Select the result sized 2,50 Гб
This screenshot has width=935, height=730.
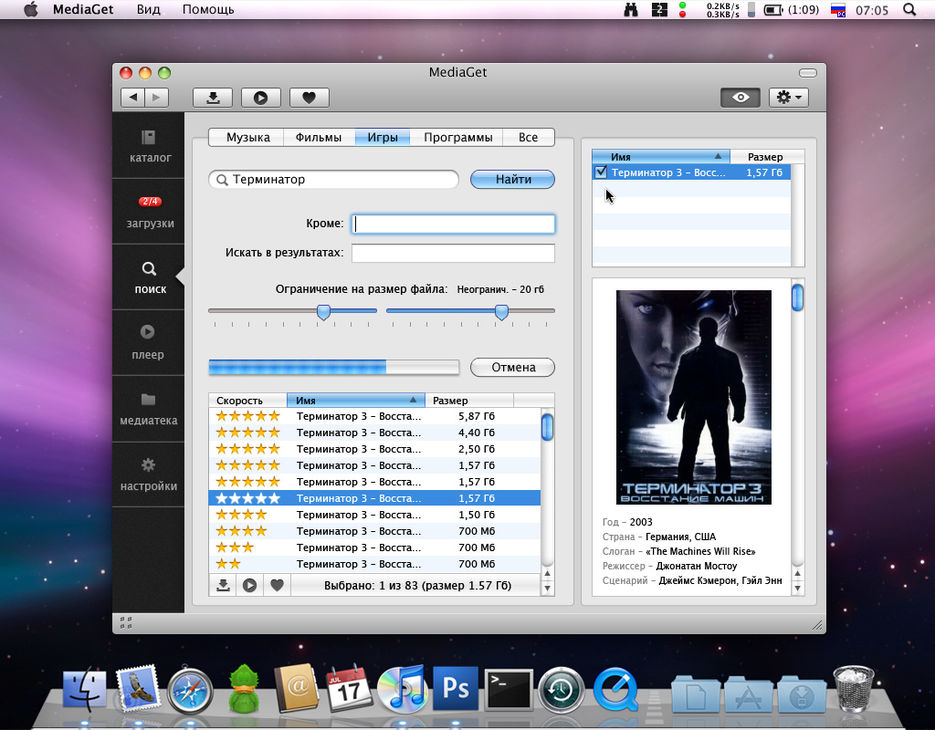point(374,449)
